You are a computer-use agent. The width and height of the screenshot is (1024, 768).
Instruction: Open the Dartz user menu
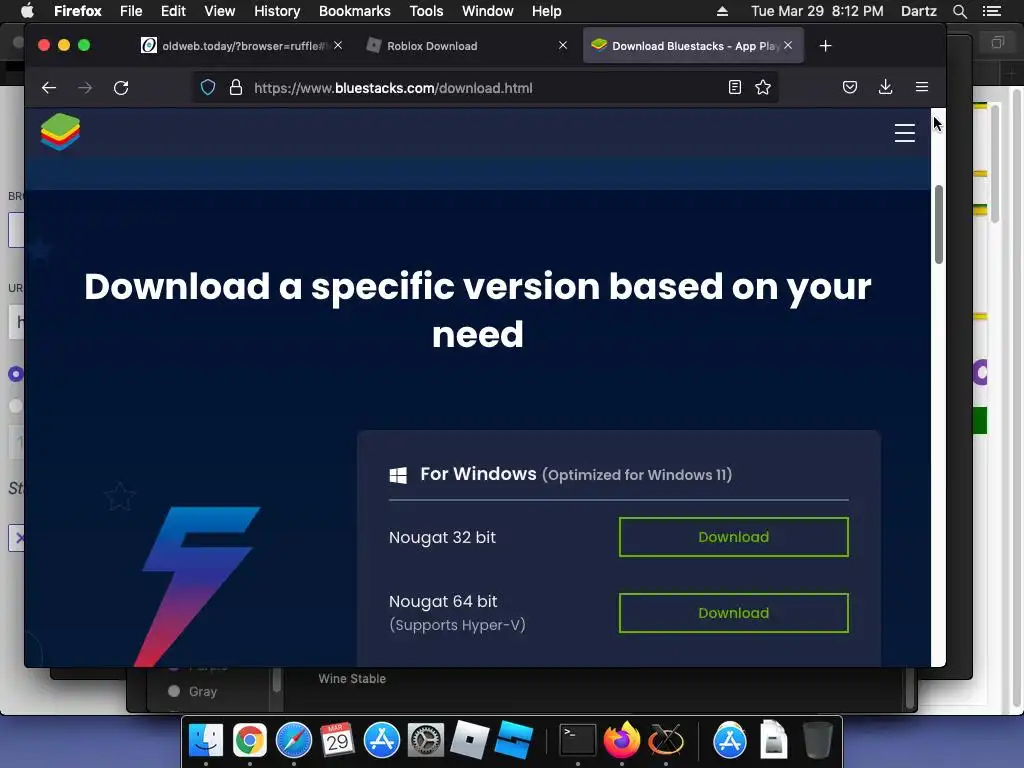[918, 11]
